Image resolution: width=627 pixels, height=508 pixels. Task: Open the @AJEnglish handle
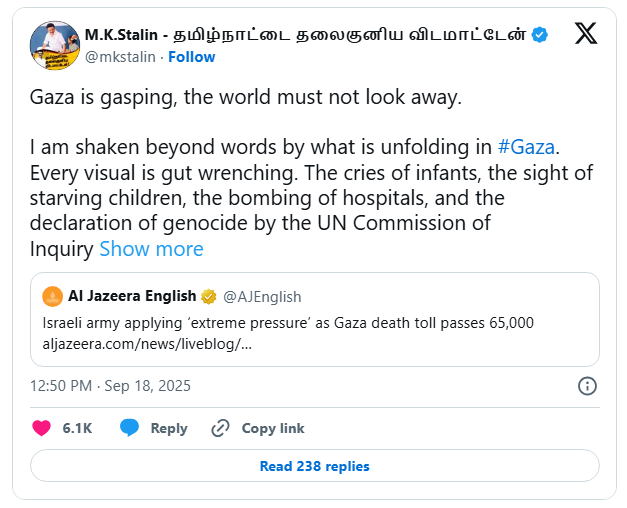(x=262, y=296)
